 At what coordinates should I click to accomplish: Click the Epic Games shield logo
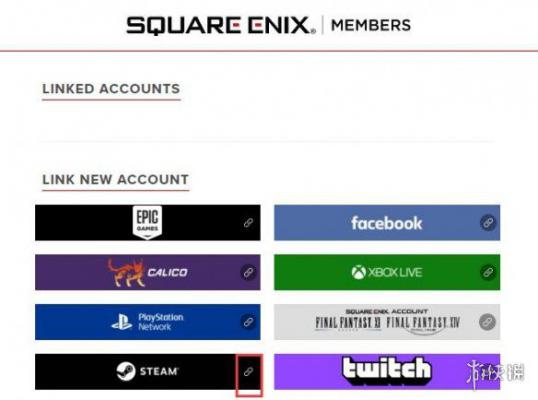coord(148,222)
